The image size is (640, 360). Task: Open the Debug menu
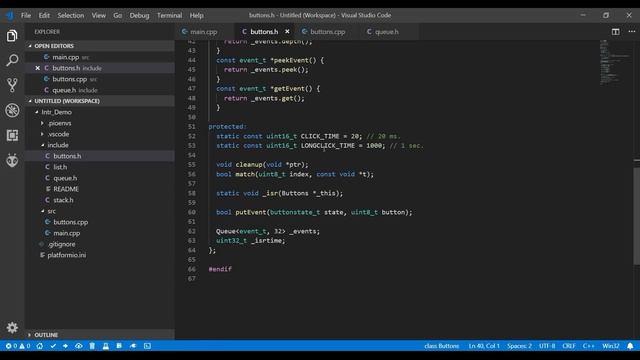point(139,16)
